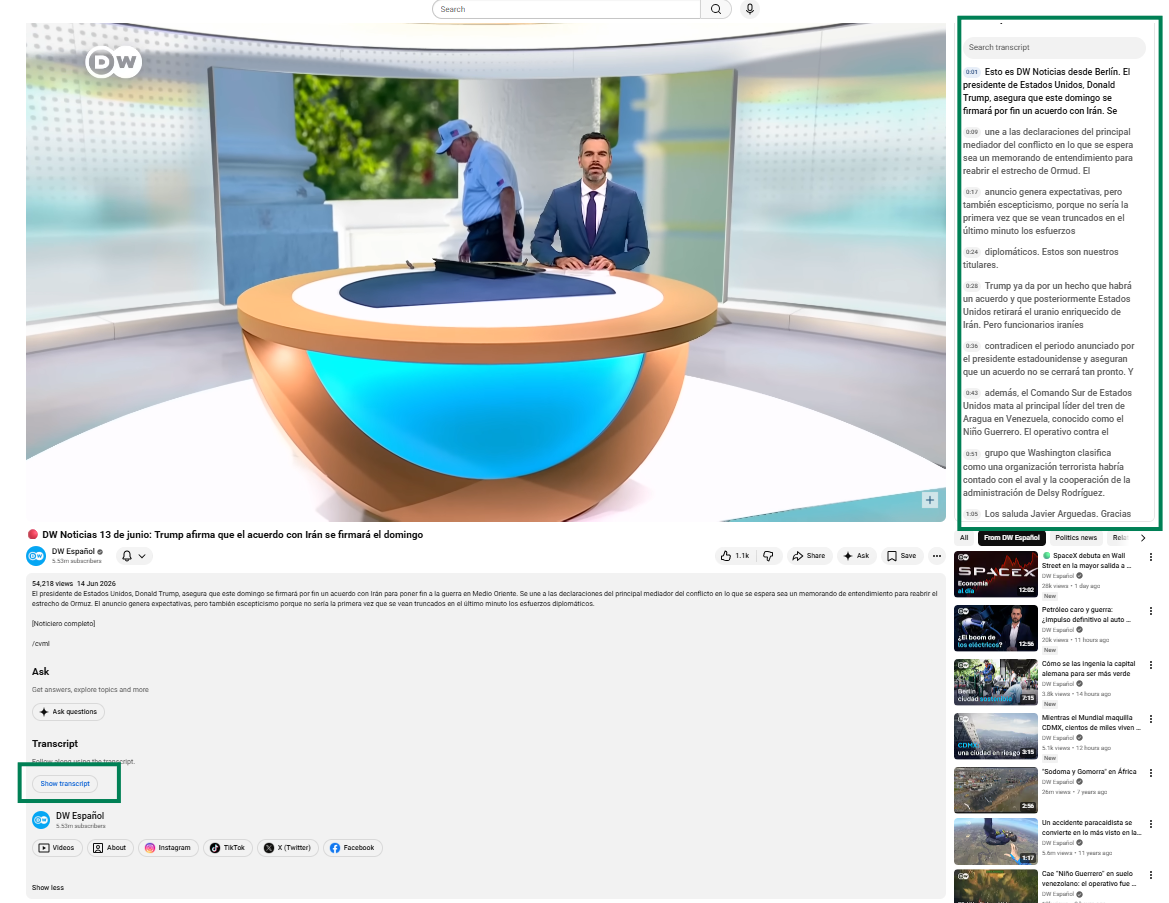Open DW X (Twitter) link
Image resolution: width=1169 pixels, height=903 pixels.
[288, 848]
